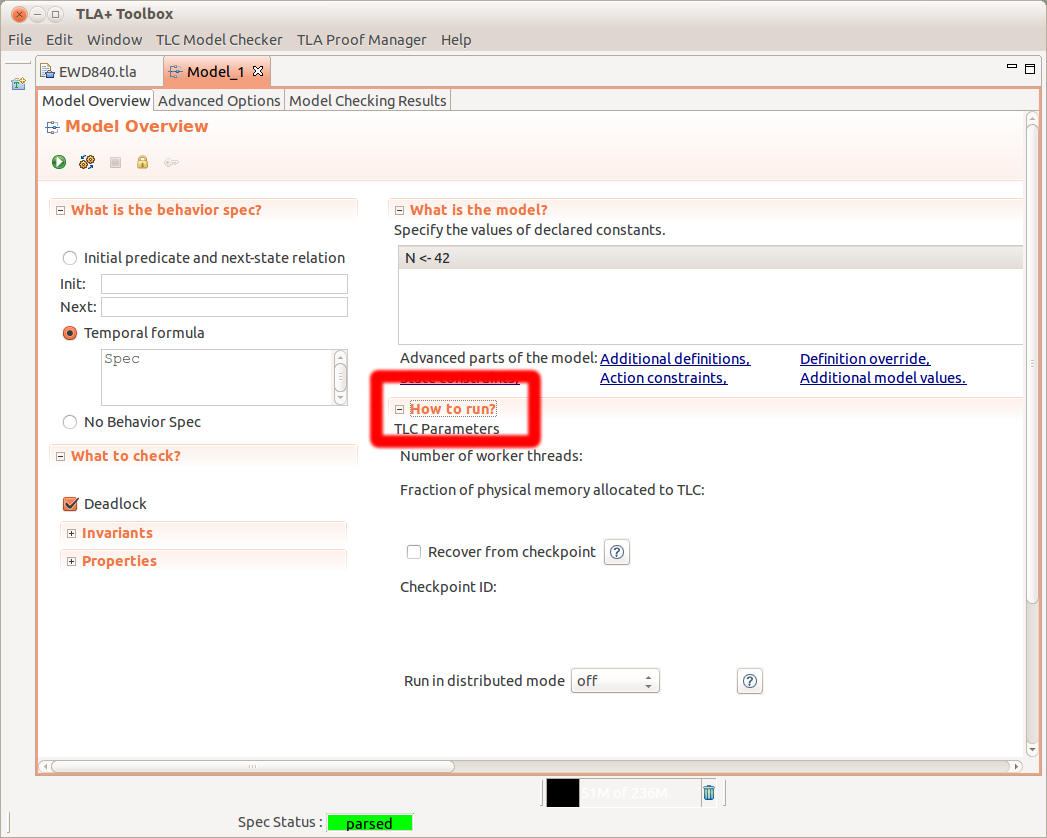Open the TLC Model Checker menu
This screenshot has width=1047, height=838.
[219, 40]
